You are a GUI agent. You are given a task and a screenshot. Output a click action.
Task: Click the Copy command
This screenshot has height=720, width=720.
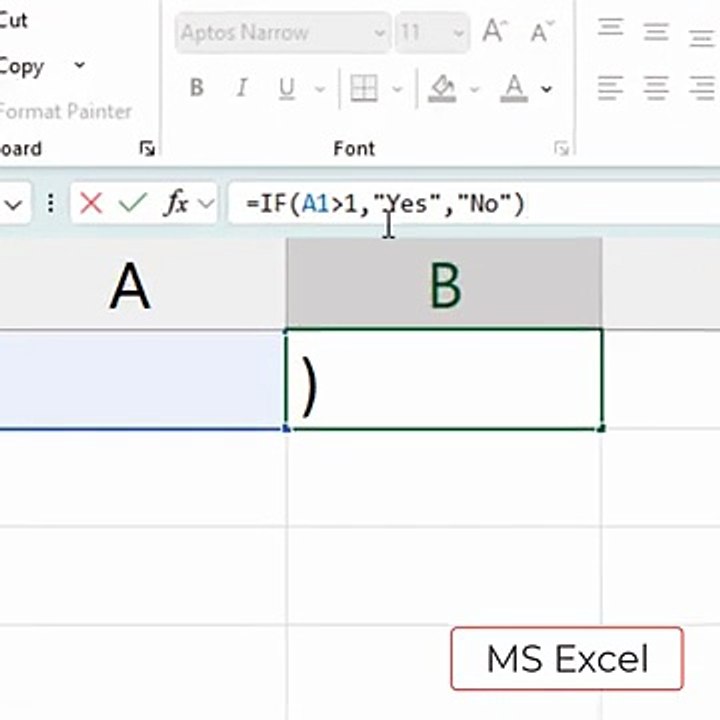[x=21, y=67]
